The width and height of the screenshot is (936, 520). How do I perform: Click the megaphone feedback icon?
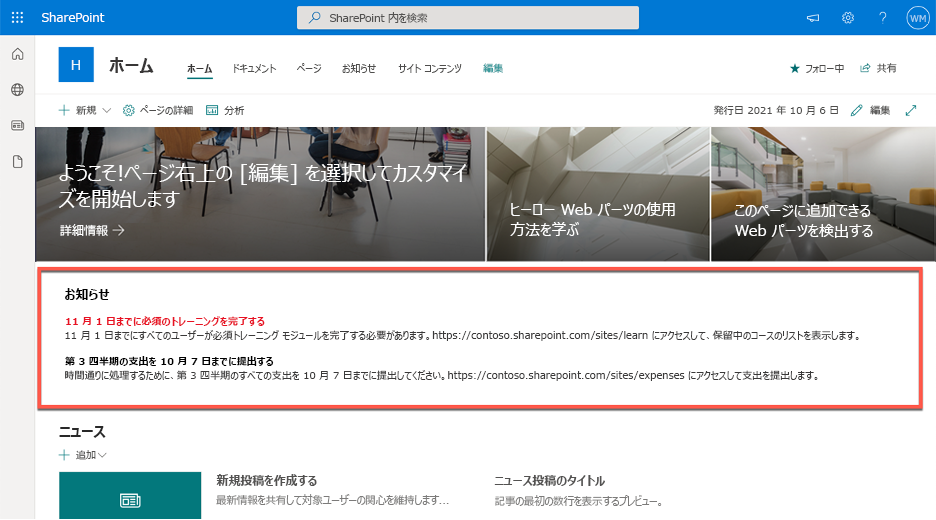click(x=812, y=18)
